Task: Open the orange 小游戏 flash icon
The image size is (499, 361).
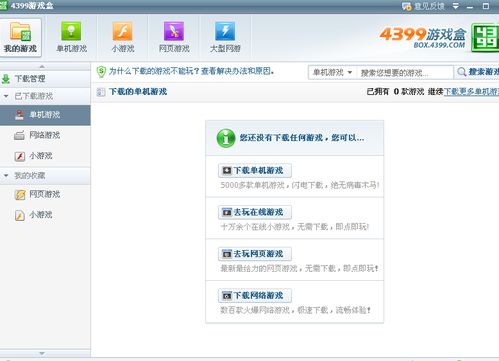Action: [122, 31]
